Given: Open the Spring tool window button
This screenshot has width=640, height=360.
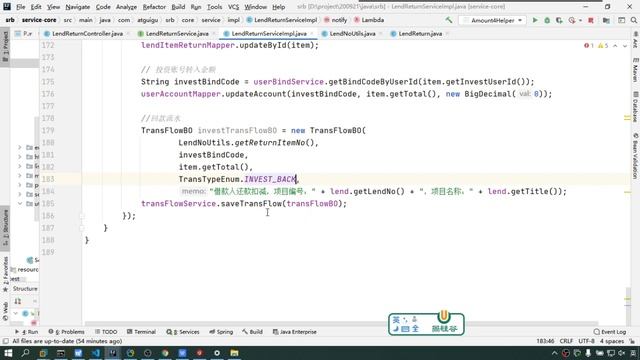Looking at the screenshot, I should pos(221,332).
